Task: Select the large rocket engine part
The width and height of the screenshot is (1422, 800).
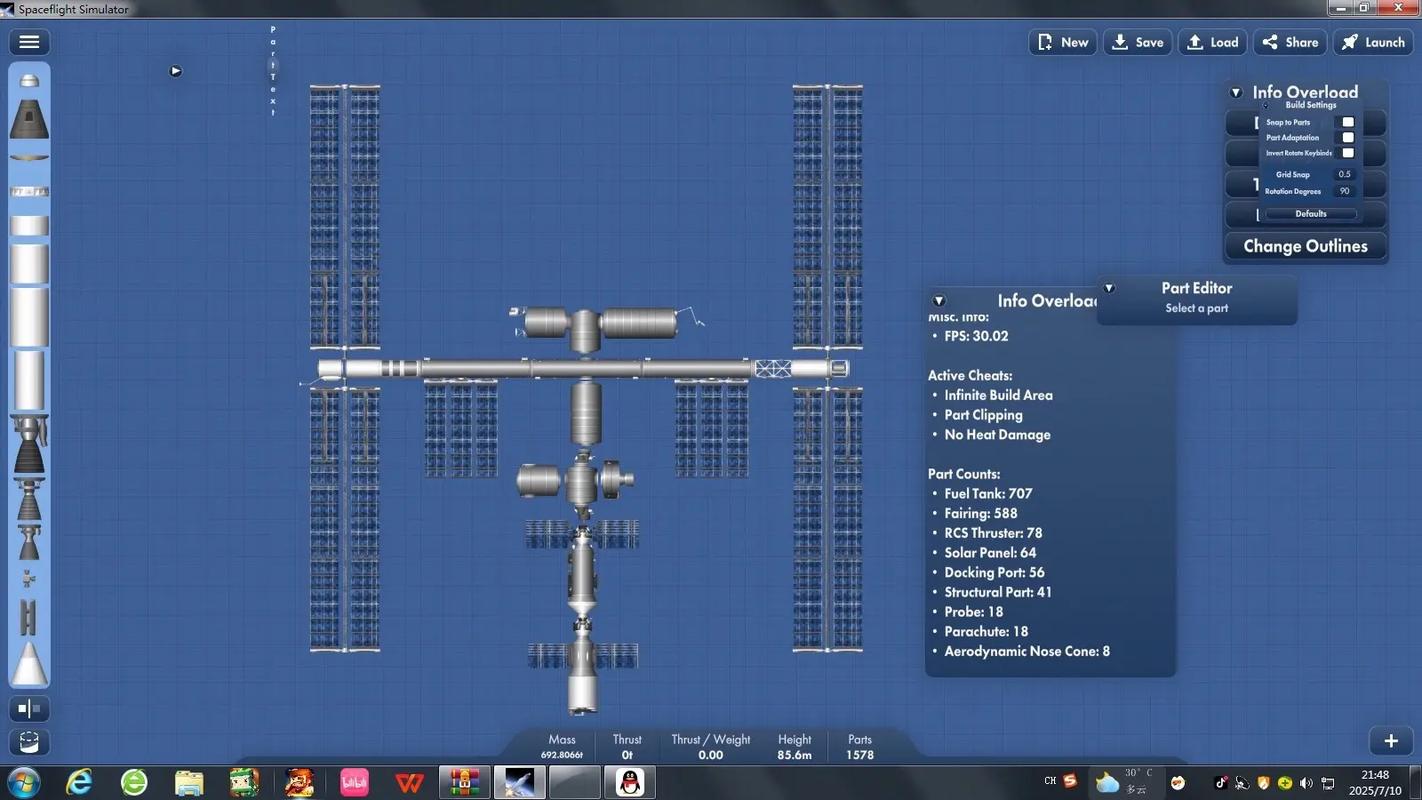Action: click(29, 446)
